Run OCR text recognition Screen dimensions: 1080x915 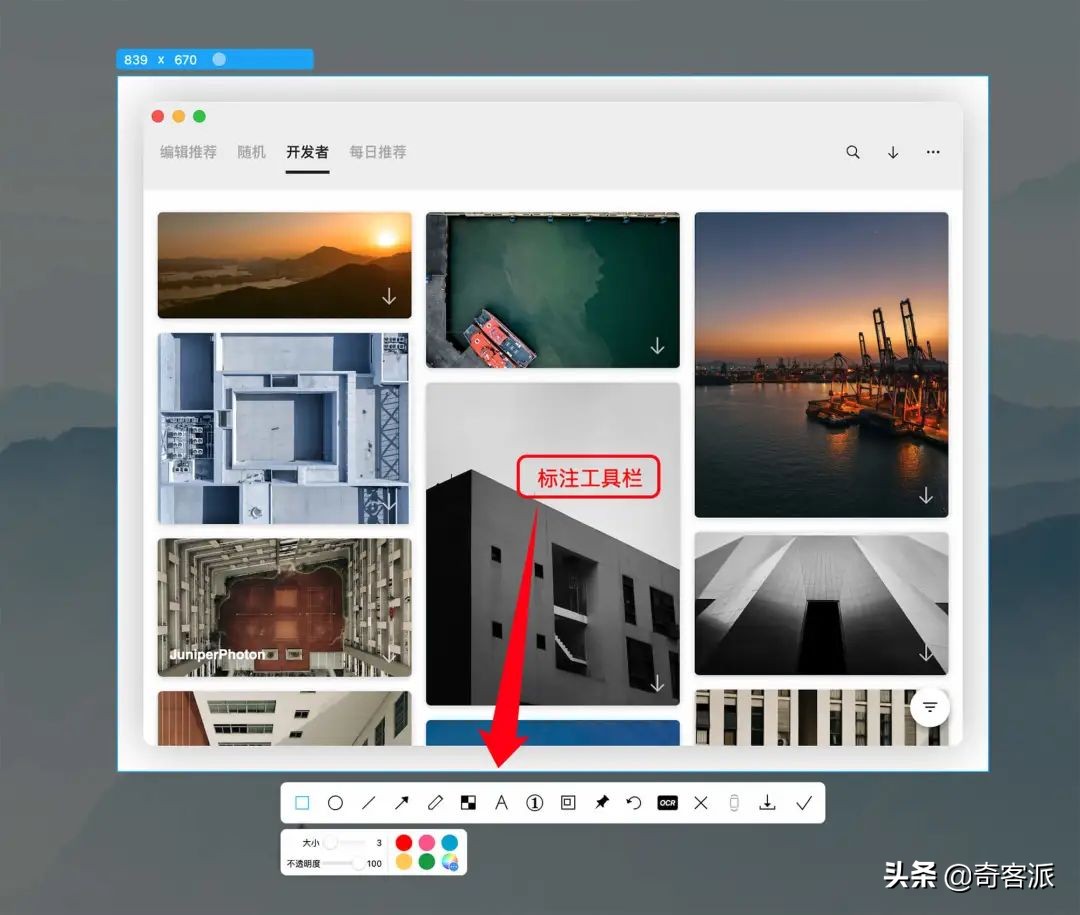[x=667, y=802]
